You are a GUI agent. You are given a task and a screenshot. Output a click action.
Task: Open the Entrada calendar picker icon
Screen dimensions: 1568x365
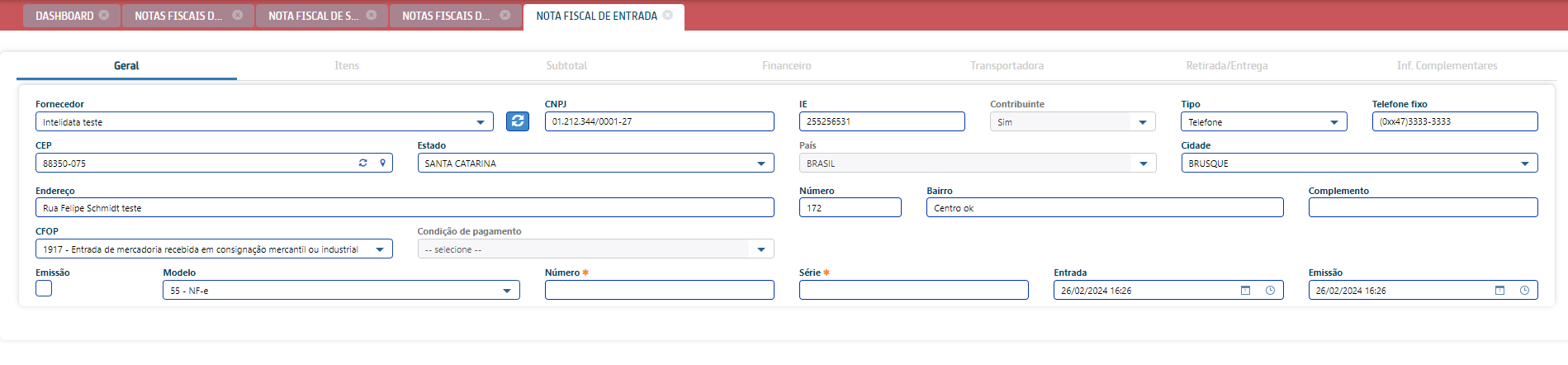[x=1246, y=291]
